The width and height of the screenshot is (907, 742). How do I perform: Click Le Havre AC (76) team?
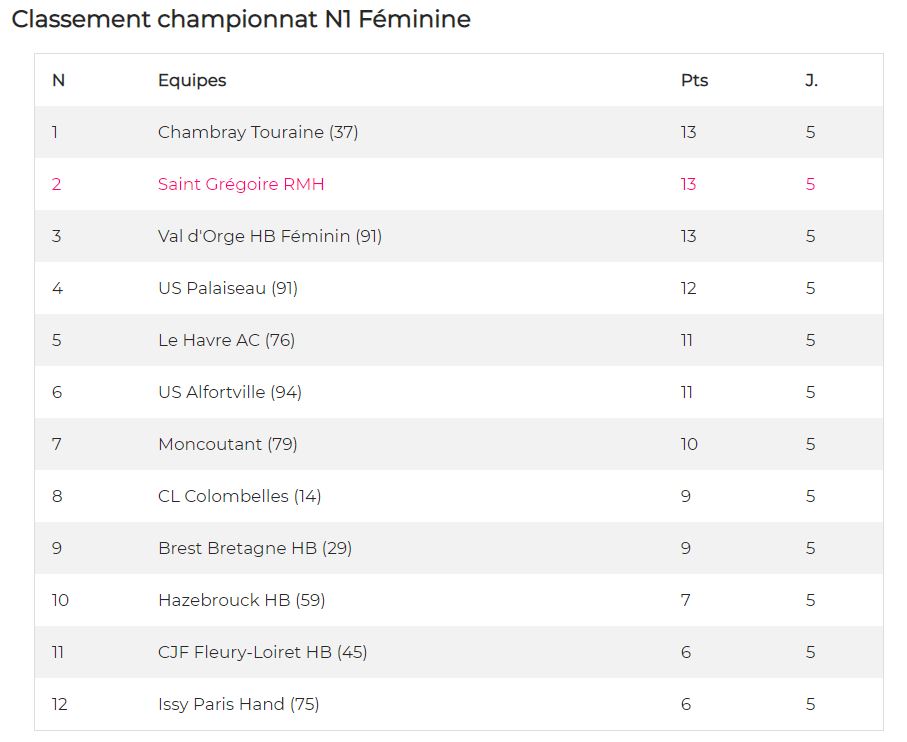pos(226,340)
